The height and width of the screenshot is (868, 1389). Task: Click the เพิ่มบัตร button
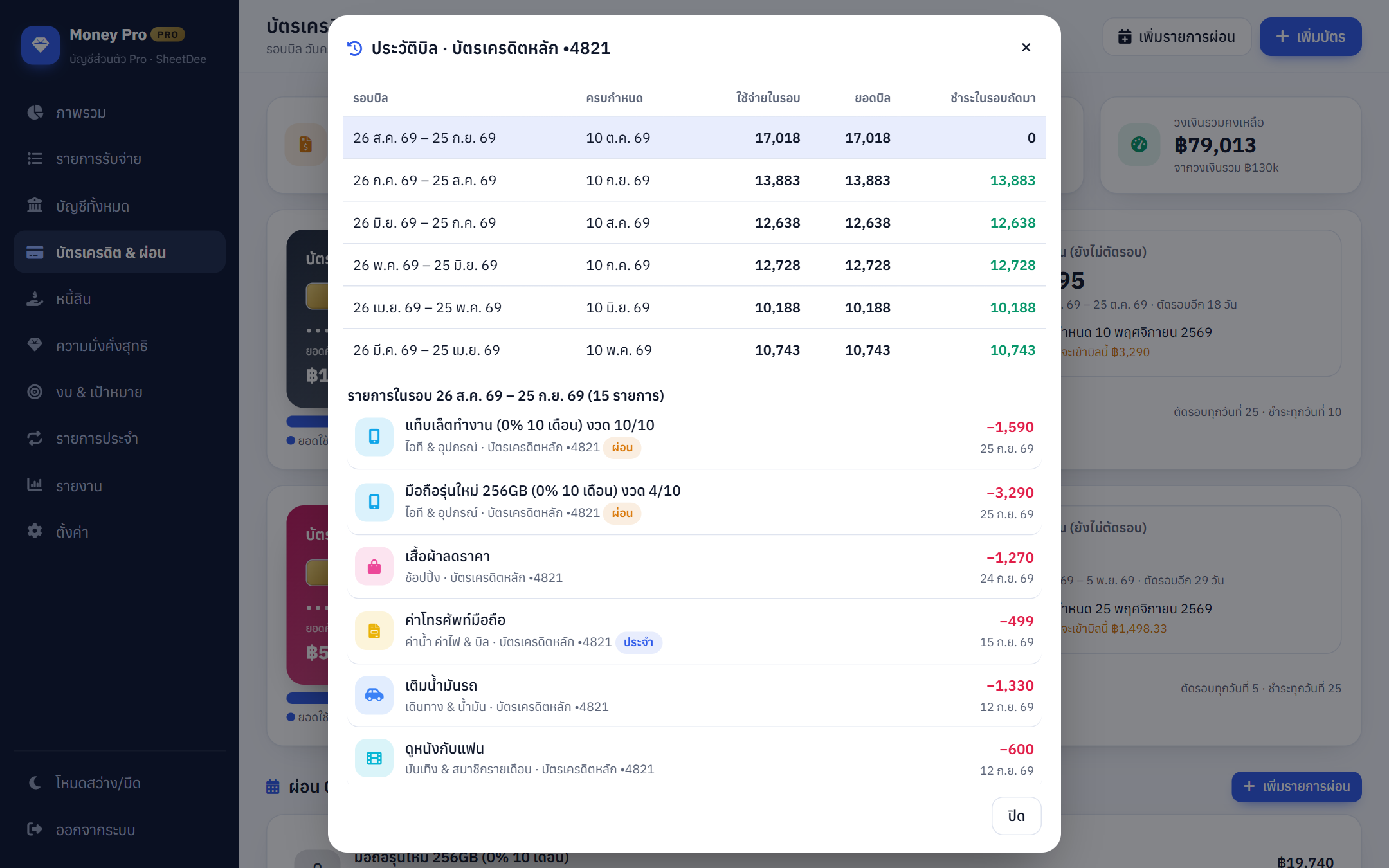pyautogui.click(x=1311, y=37)
